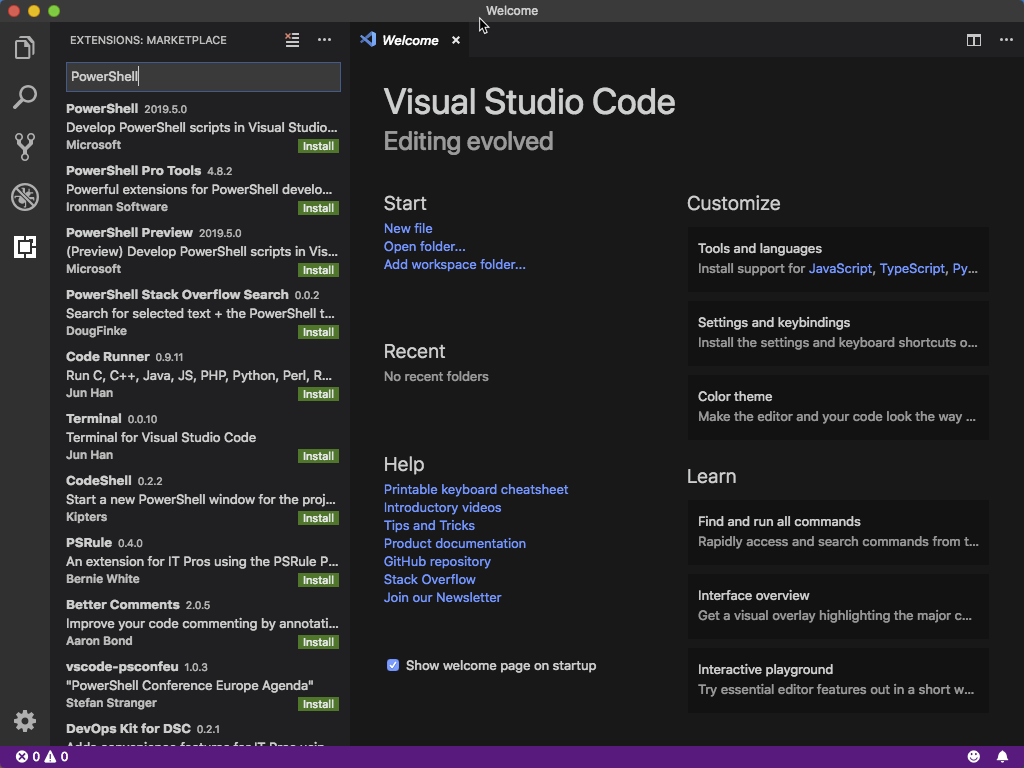Open the Printable keyboard cheatsheet link

[x=475, y=489]
